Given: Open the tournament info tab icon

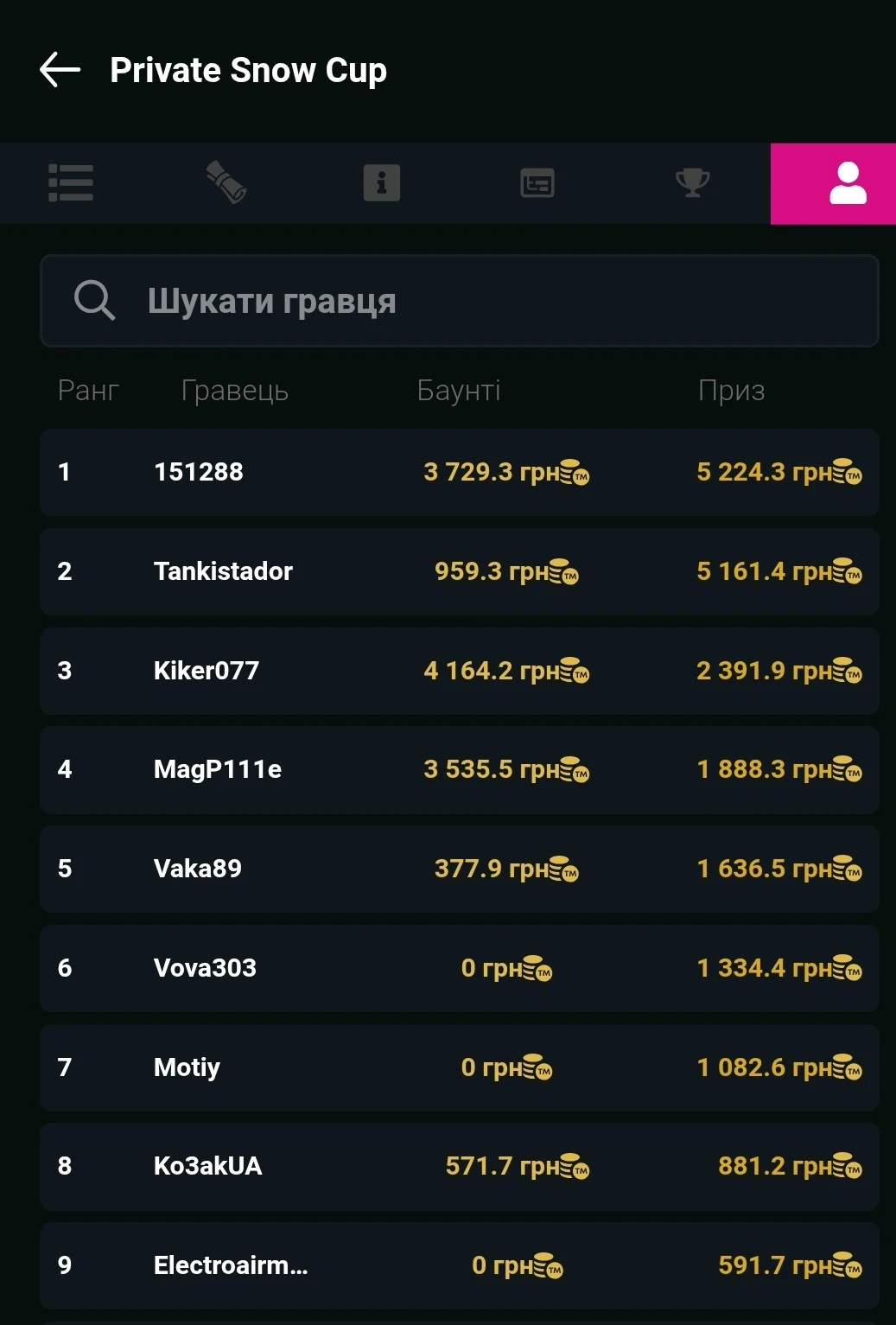Looking at the screenshot, I should (381, 183).
